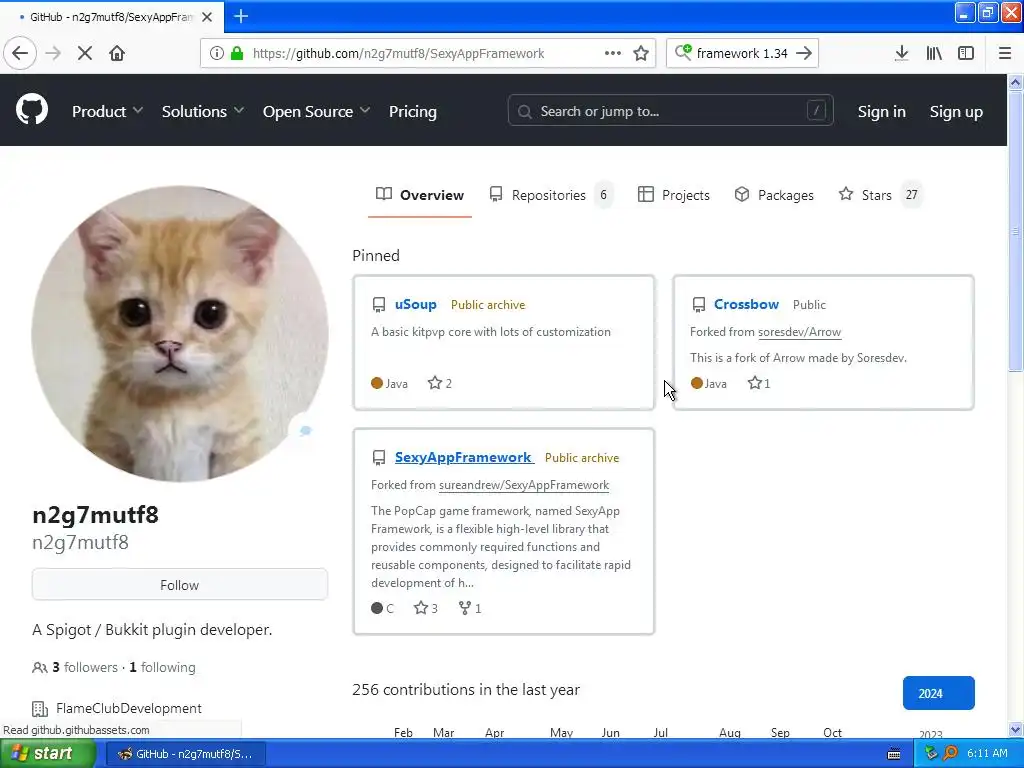Toggle the sidebar view icon
1024x768 pixels.
point(966,53)
